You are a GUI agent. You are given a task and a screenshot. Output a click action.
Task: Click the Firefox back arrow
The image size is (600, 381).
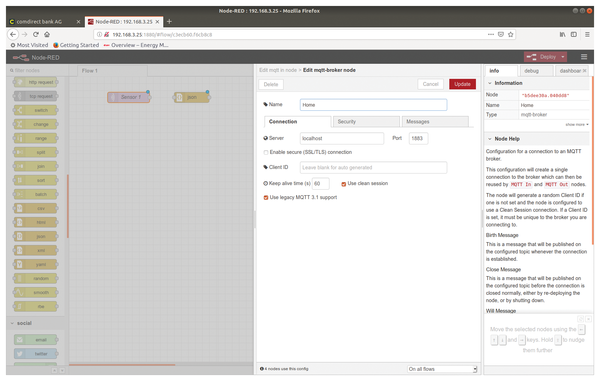(x=13, y=34)
